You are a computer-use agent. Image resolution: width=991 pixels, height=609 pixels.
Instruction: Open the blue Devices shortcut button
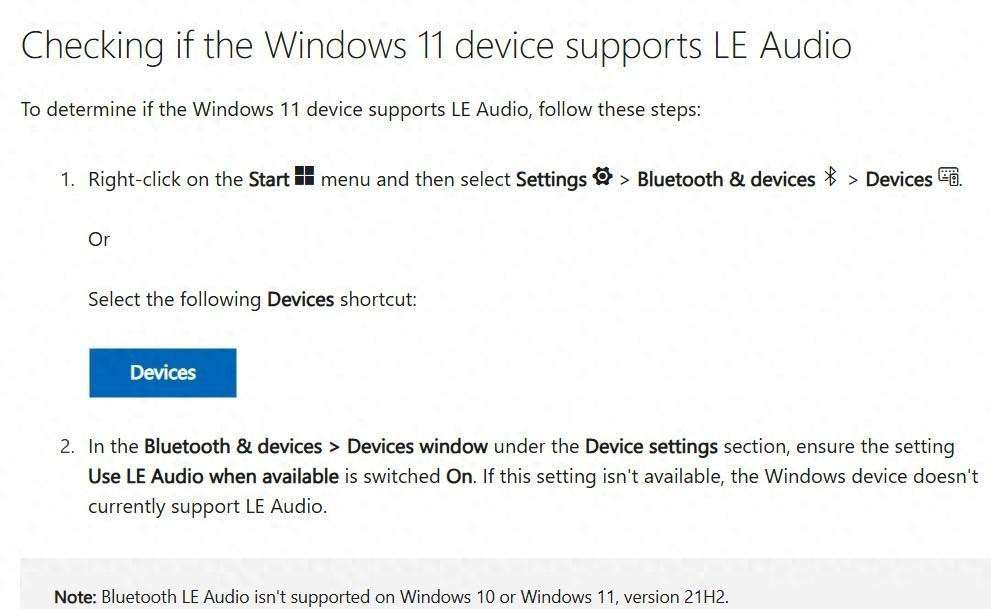pos(163,373)
